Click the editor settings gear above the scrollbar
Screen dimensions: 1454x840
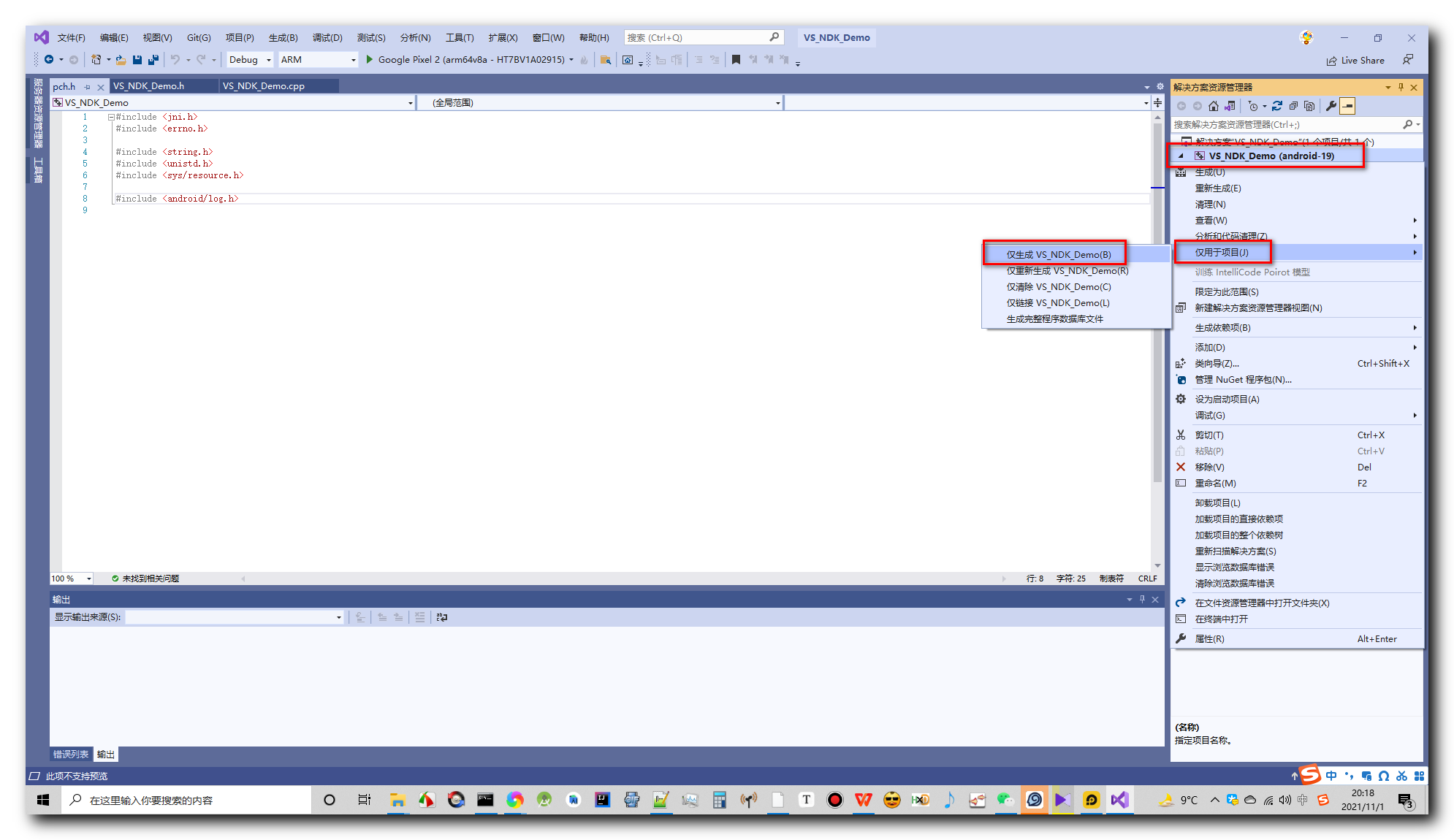pyautogui.click(x=1160, y=86)
